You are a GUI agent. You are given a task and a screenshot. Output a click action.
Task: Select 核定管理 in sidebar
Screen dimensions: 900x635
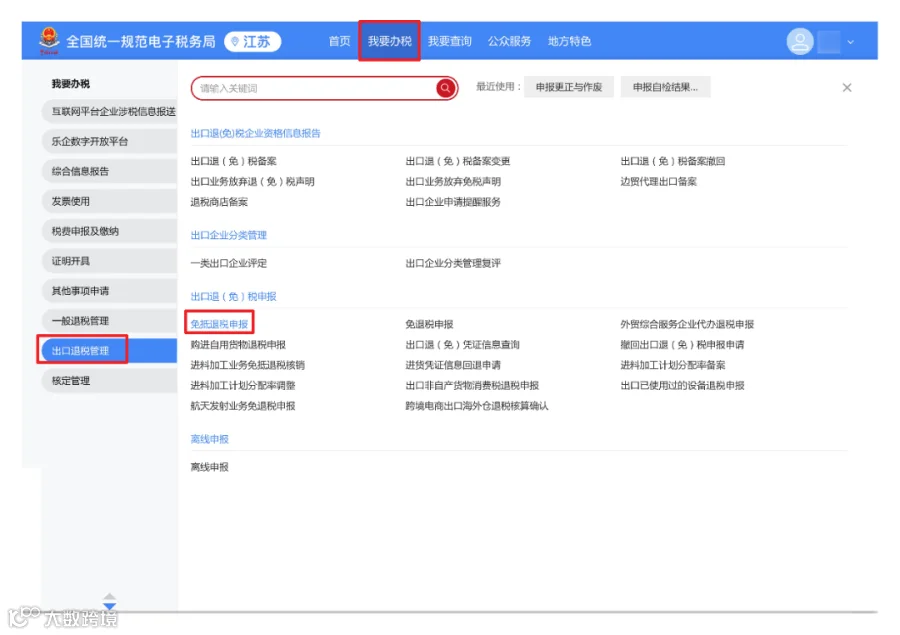(110, 380)
